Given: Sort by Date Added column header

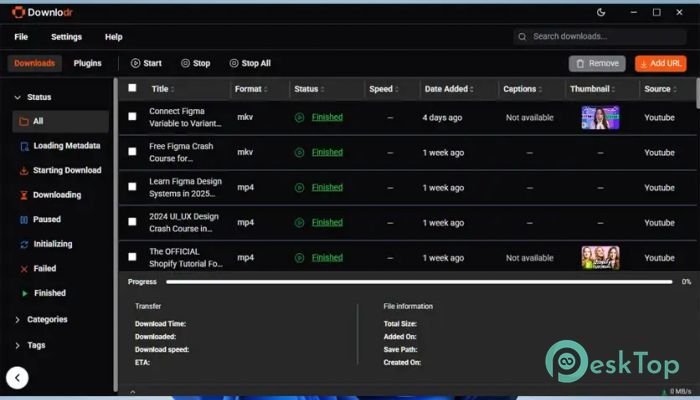Looking at the screenshot, I should point(449,89).
